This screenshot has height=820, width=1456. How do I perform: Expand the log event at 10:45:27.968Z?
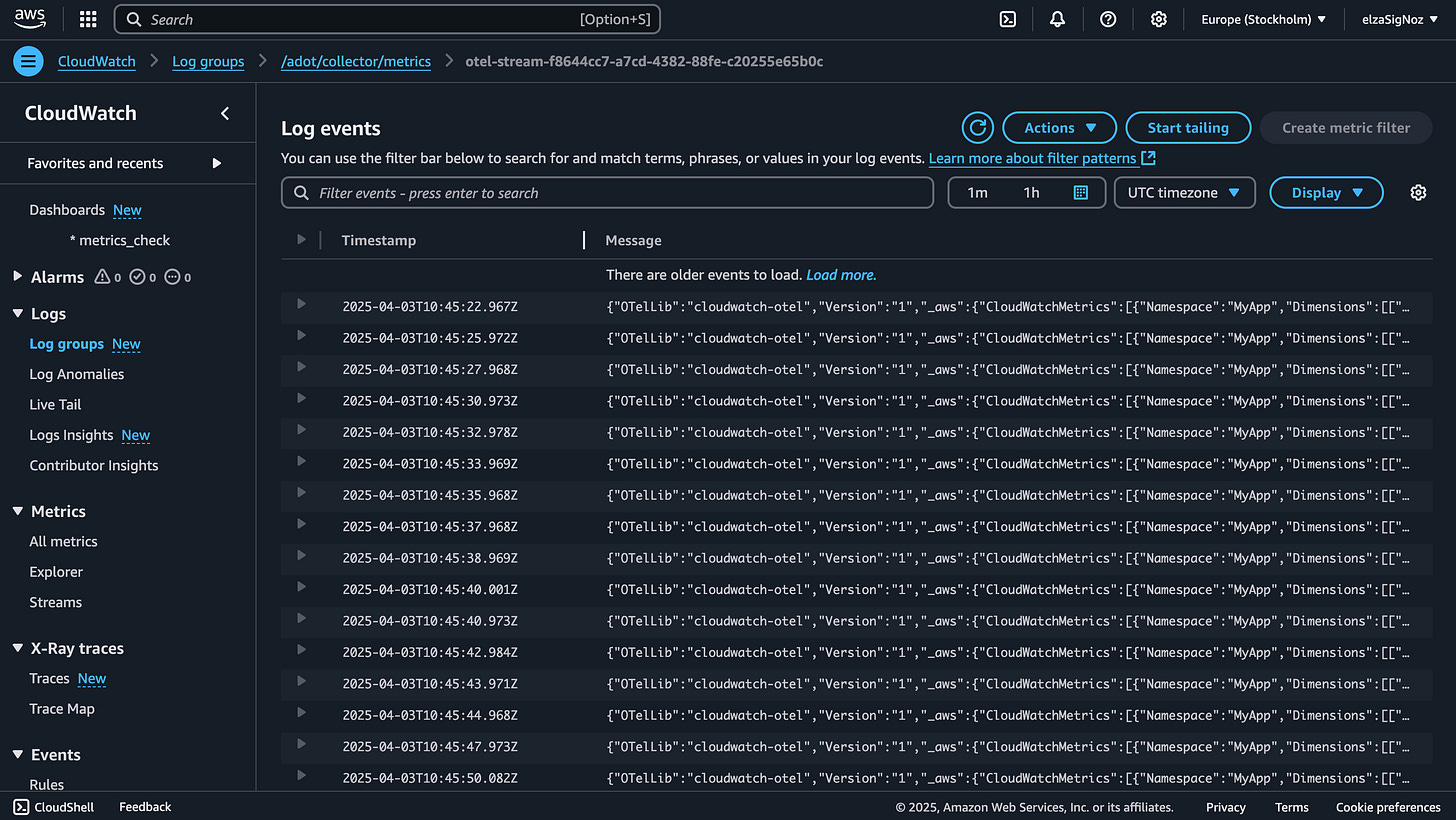[301, 367]
